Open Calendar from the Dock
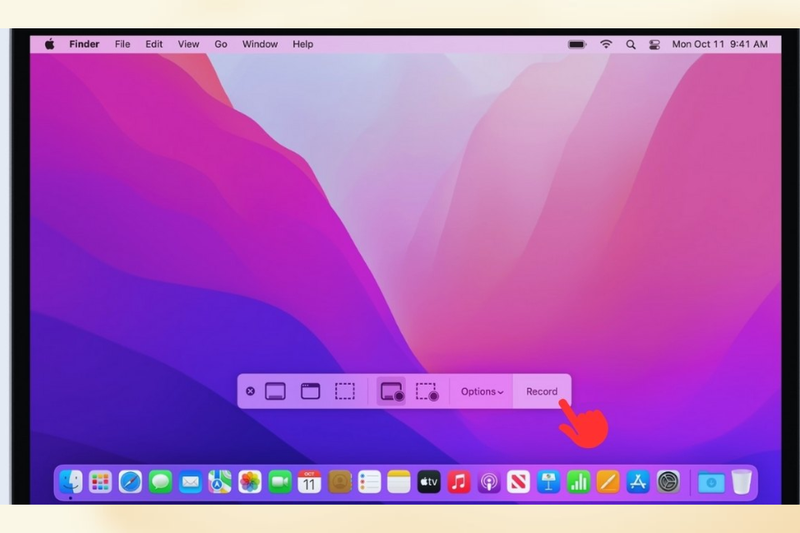800x533 pixels. coord(309,482)
